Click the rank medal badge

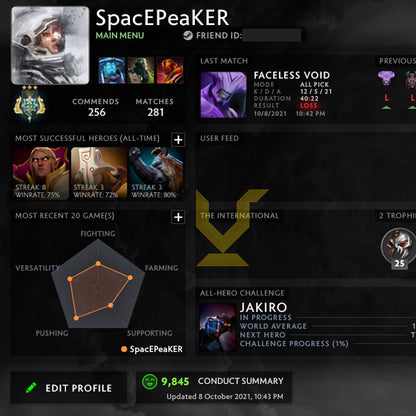tap(30, 104)
